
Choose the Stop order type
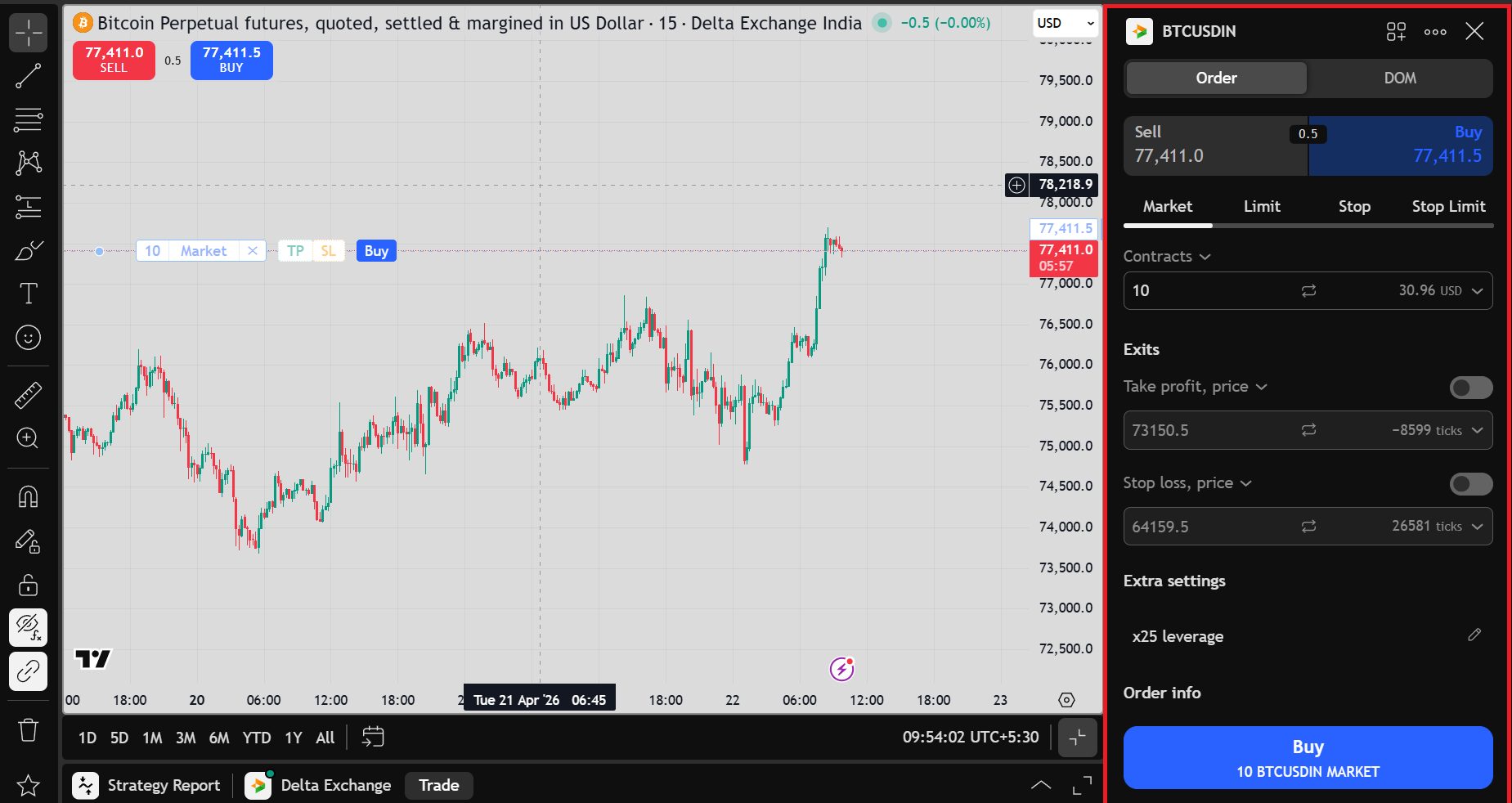pyautogui.click(x=1354, y=207)
